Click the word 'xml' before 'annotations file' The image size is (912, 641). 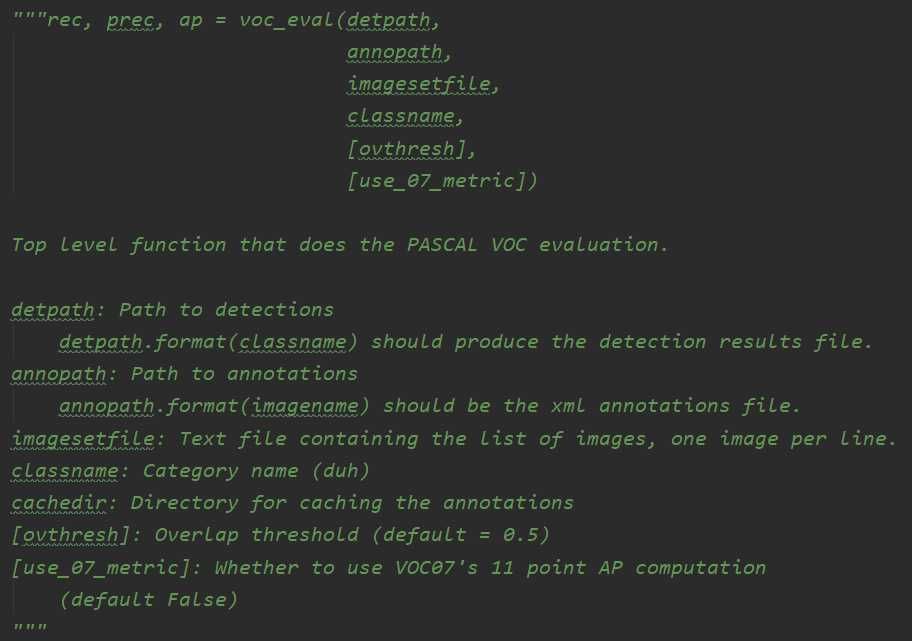coord(569,406)
